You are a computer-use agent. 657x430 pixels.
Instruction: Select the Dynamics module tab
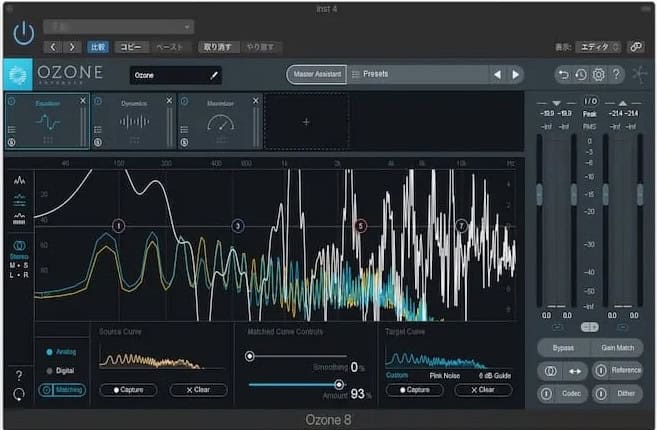[134, 121]
